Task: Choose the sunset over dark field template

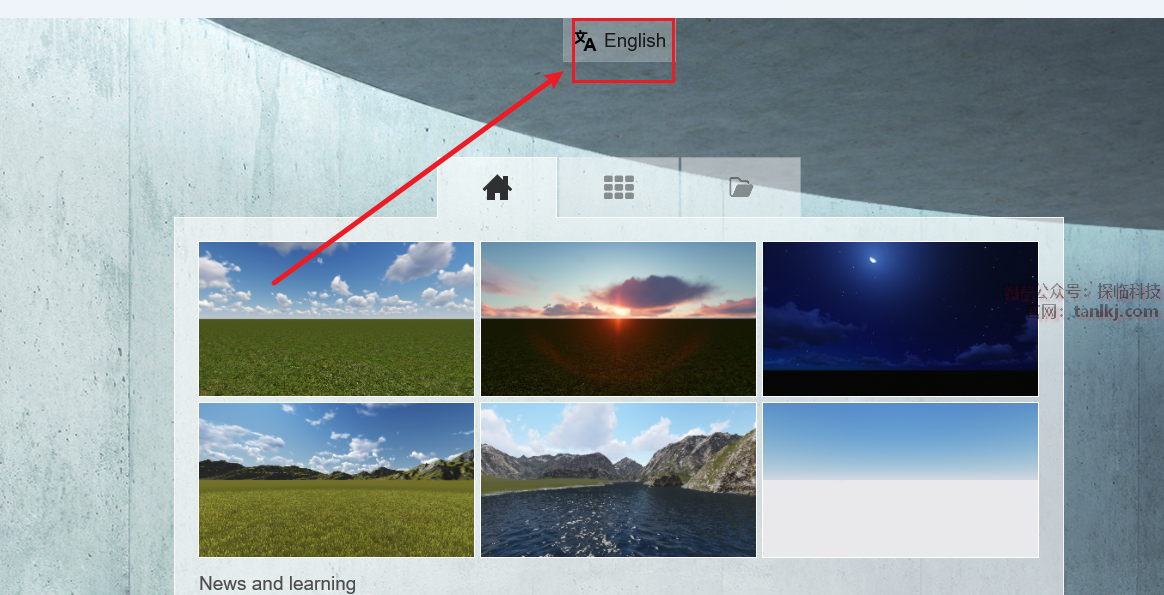Action: pos(618,319)
